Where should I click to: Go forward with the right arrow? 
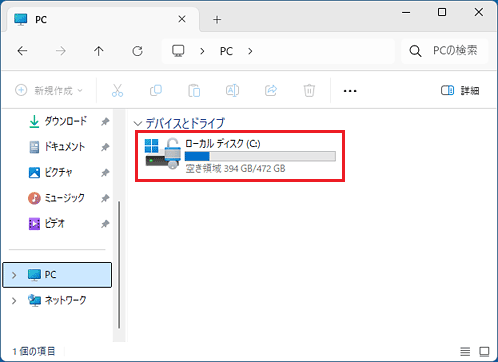pos(61,51)
